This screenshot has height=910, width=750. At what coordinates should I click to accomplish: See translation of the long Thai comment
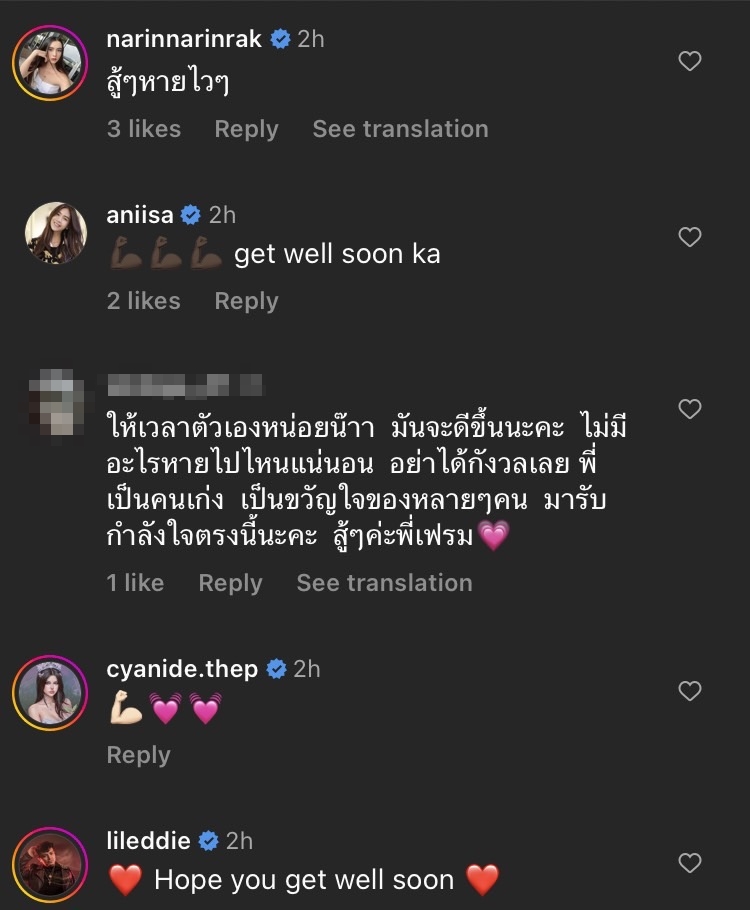click(384, 583)
